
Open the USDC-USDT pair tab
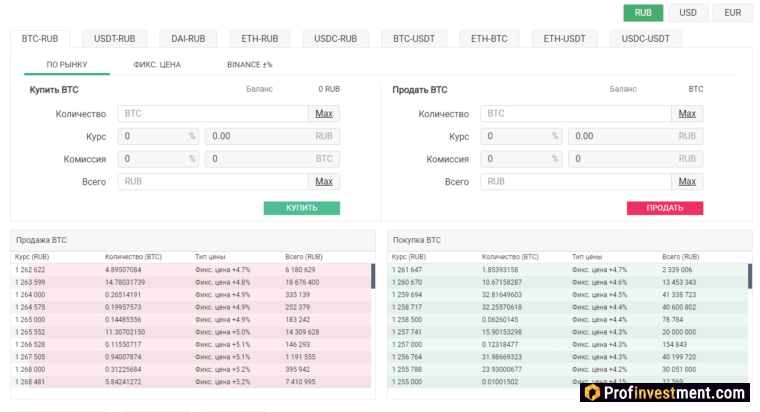point(646,39)
